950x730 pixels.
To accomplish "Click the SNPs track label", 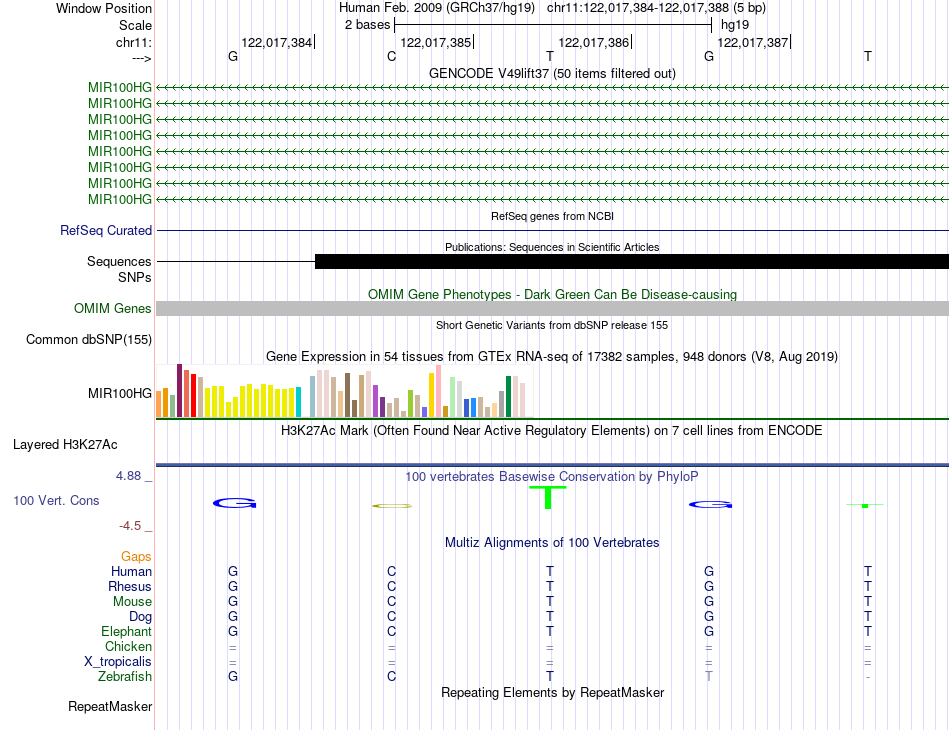I will click(x=135, y=277).
